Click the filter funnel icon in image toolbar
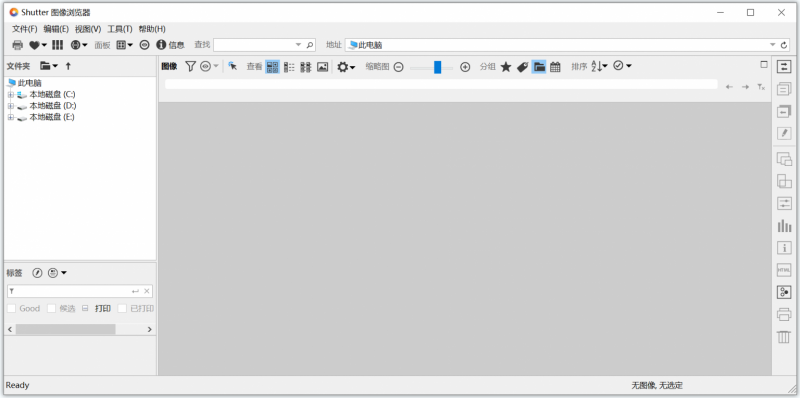800x398 pixels. (190, 66)
